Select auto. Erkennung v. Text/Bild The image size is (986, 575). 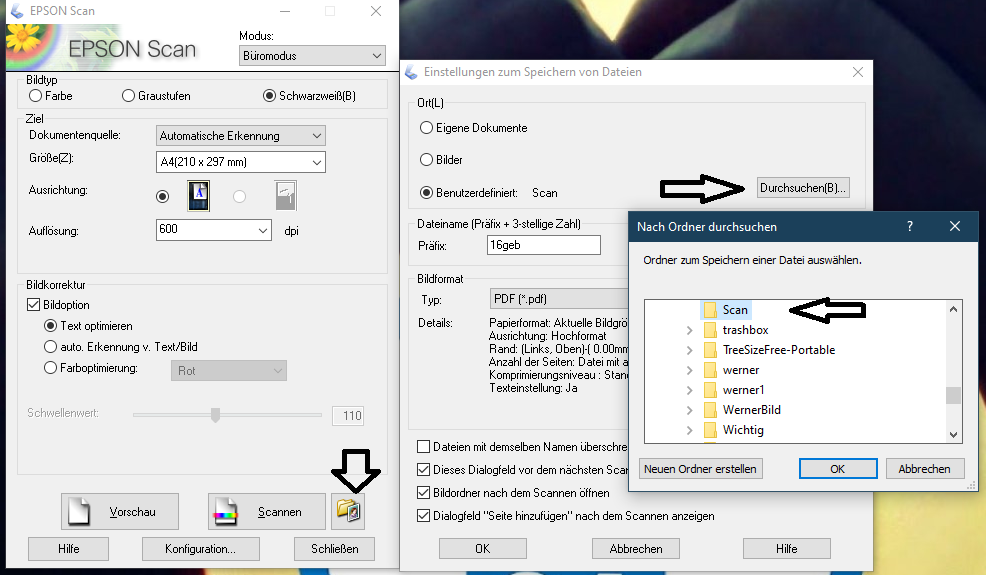click(50, 347)
